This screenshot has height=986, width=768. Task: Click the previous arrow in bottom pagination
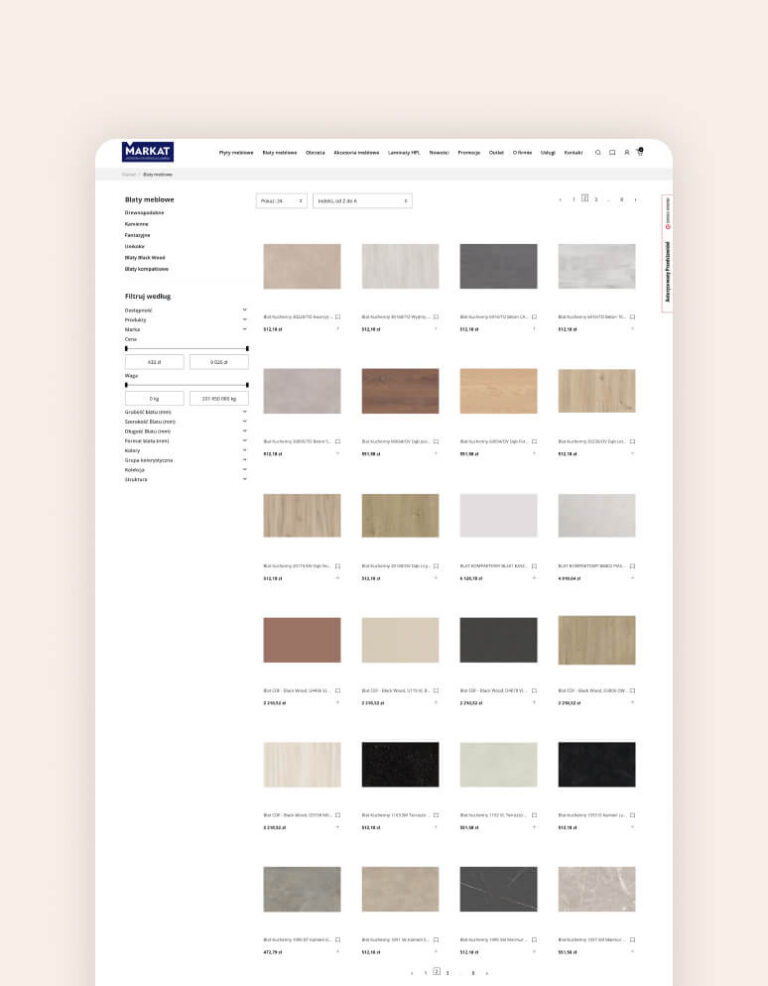coord(412,973)
